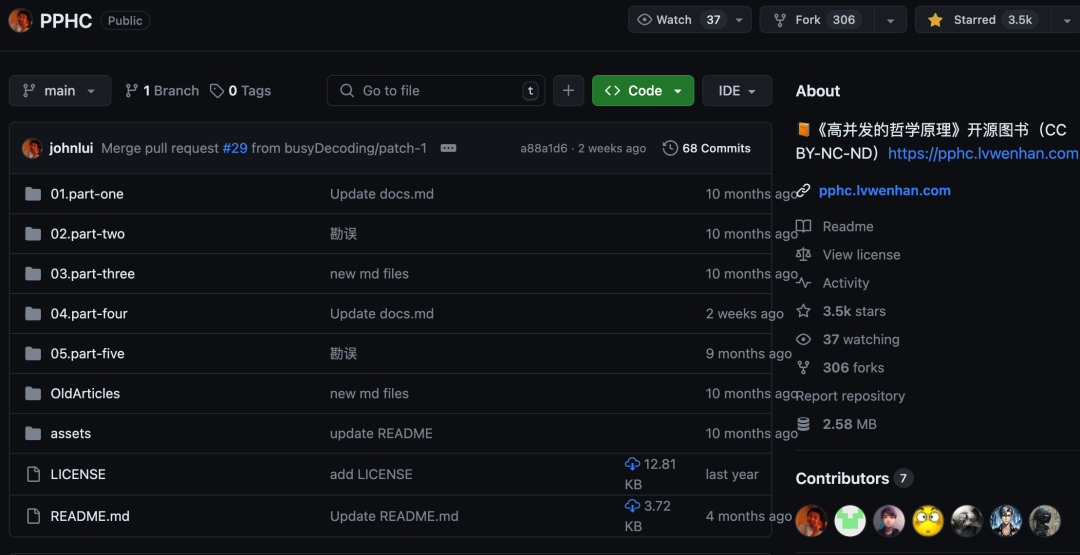
Task: Click the last contributor avatar in row
Action: pyautogui.click(x=1045, y=521)
